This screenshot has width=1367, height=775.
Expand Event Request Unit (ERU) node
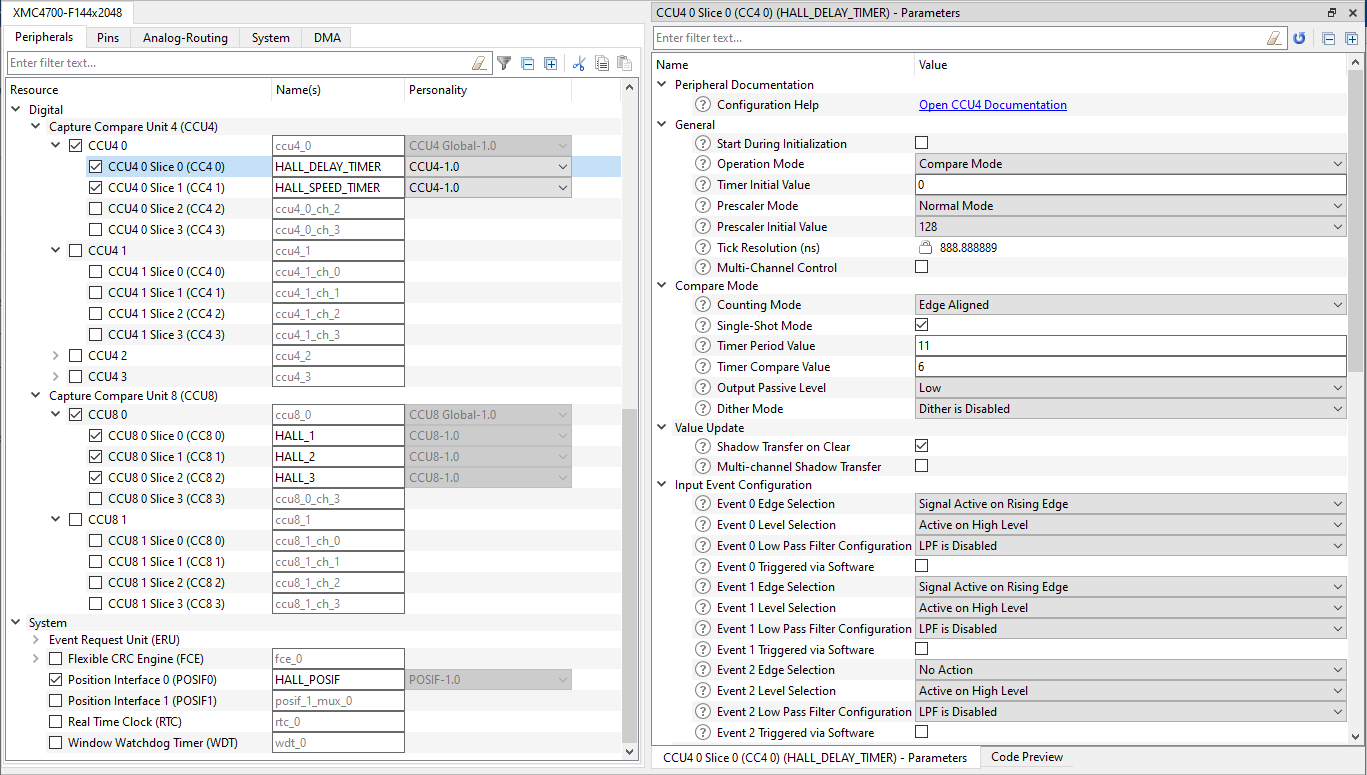[36, 640]
